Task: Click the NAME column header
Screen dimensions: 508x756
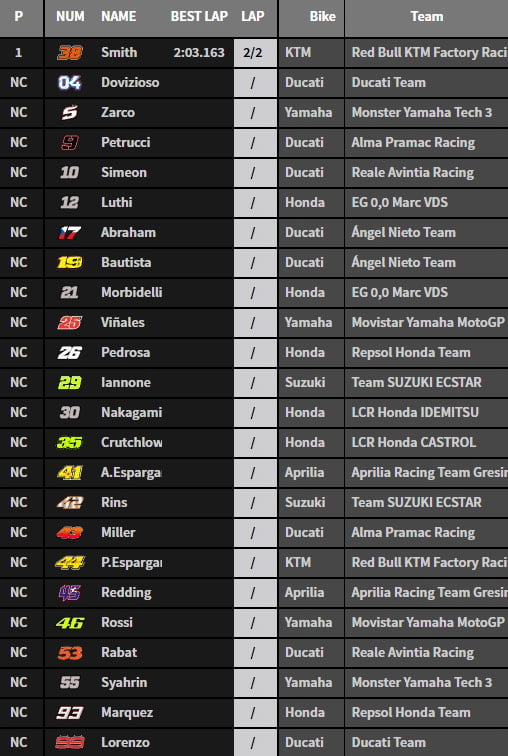Action: click(119, 16)
